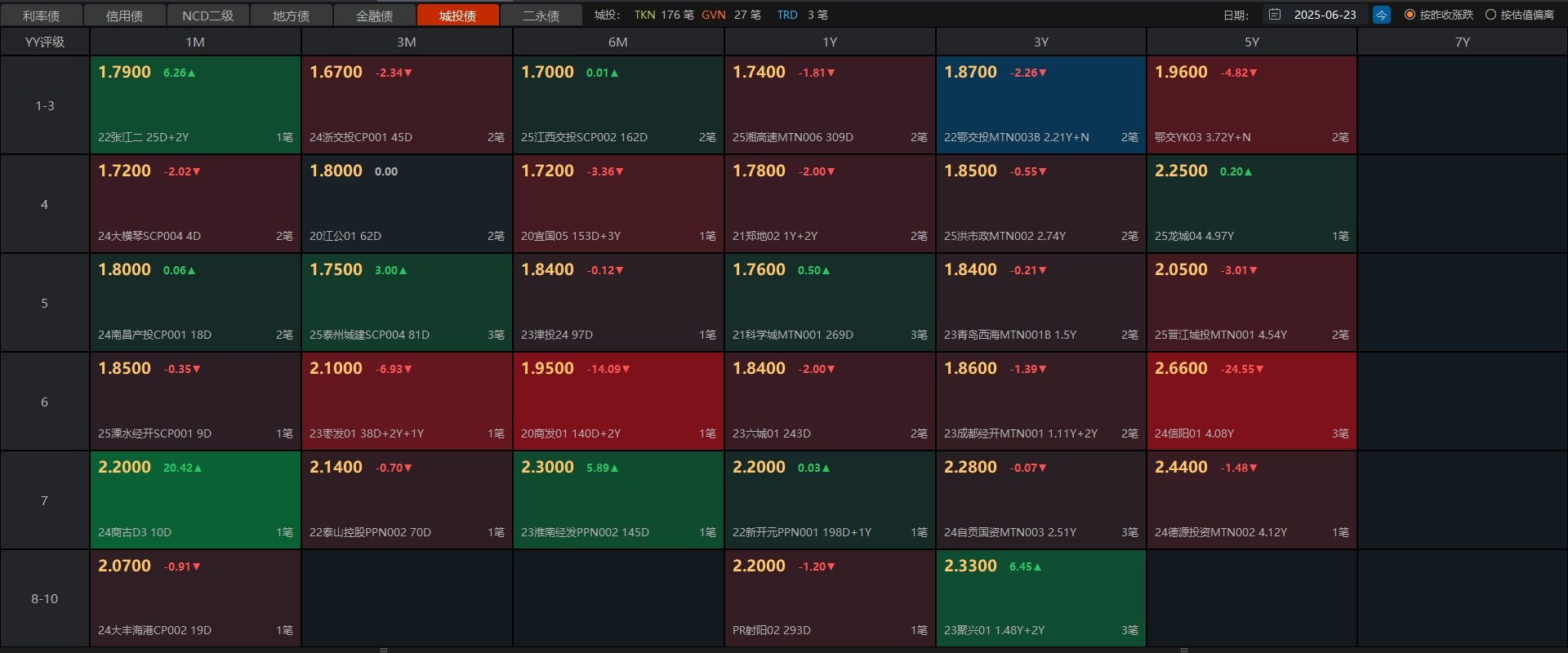Open the 23枣发01 38D+2Y+1Y cell
This screenshot has width=1568, height=653.
pyautogui.click(x=407, y=402)
